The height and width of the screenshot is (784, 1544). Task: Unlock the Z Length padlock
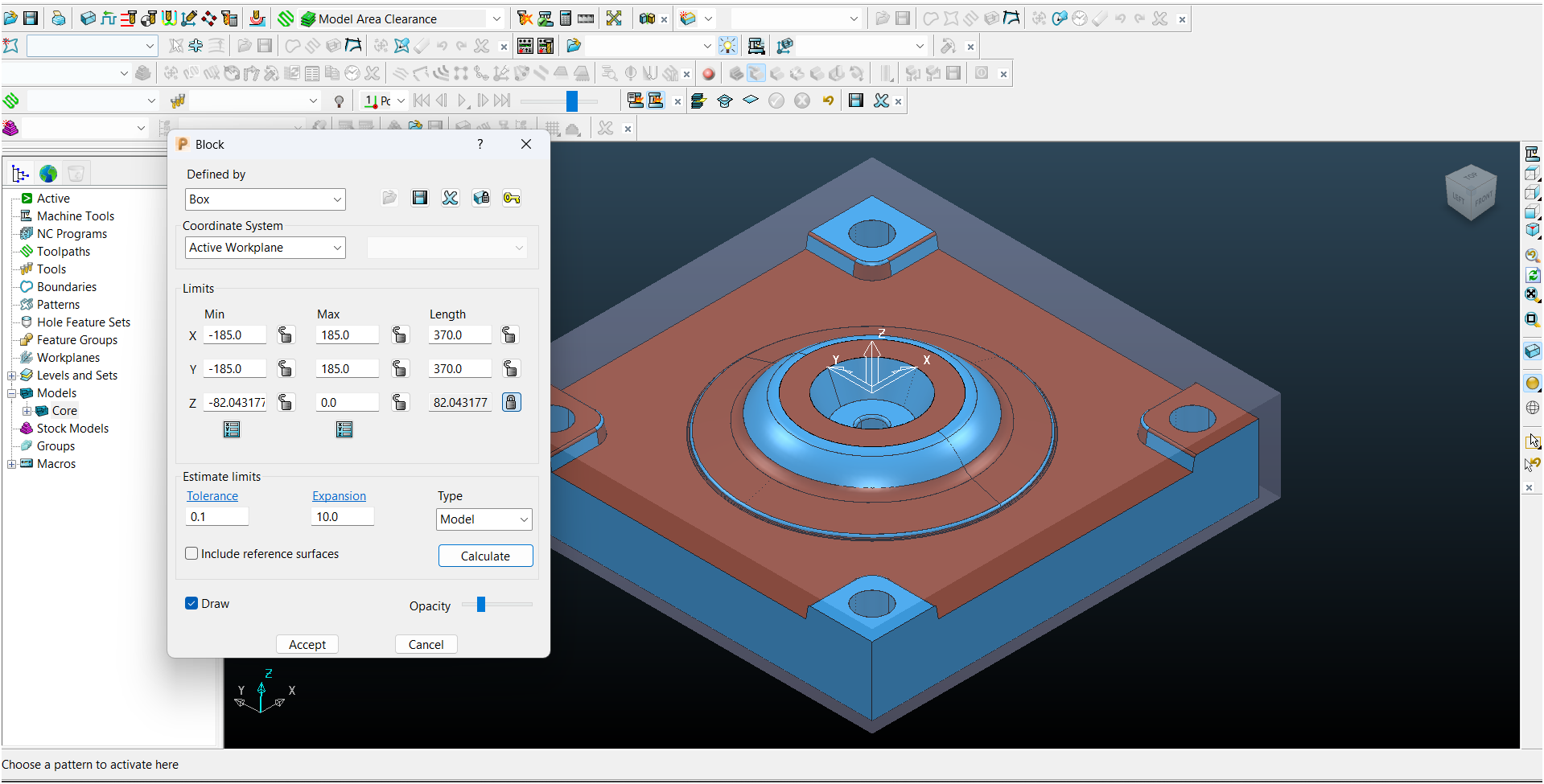coord(512,402)
